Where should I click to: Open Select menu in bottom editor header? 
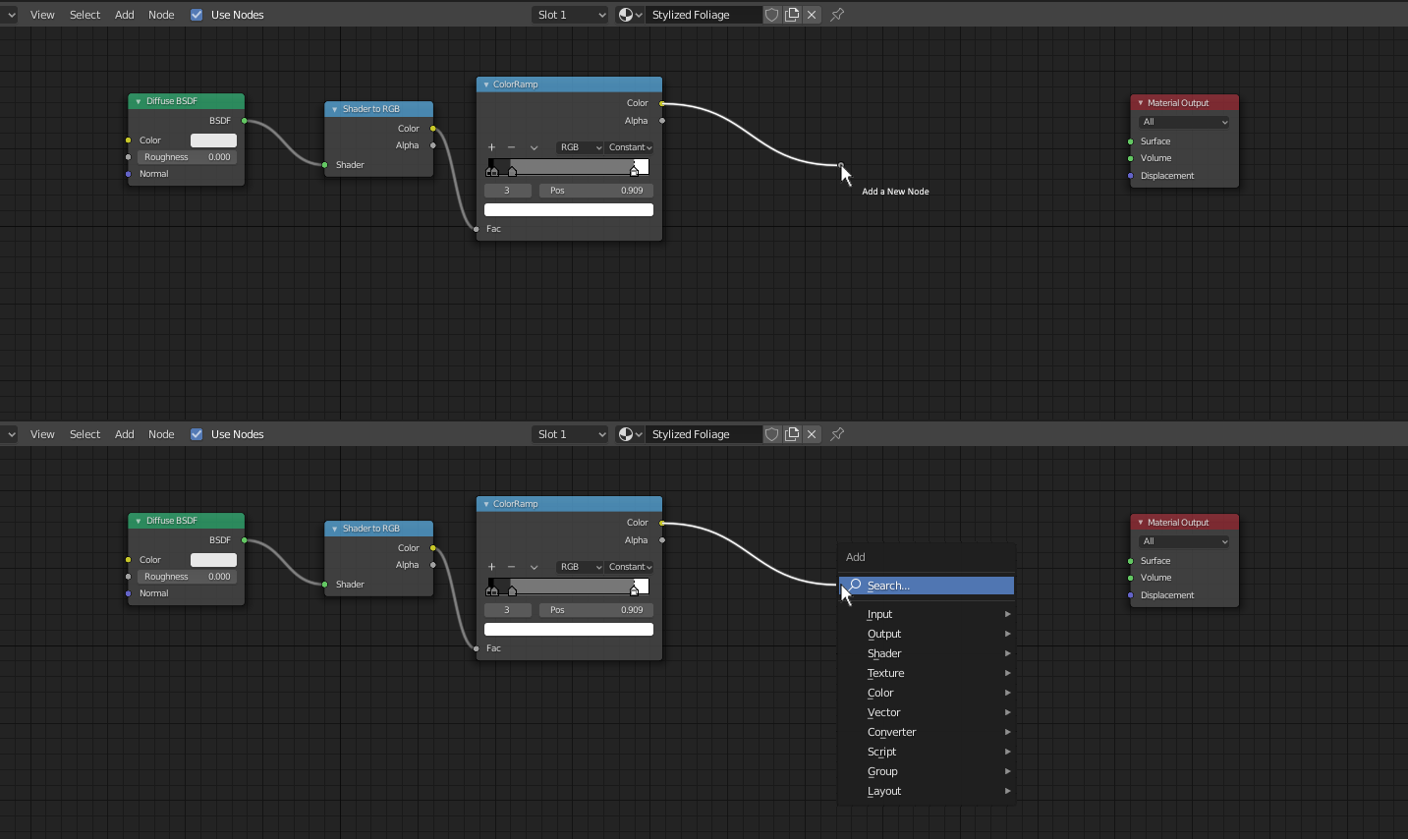pos(84,434)
